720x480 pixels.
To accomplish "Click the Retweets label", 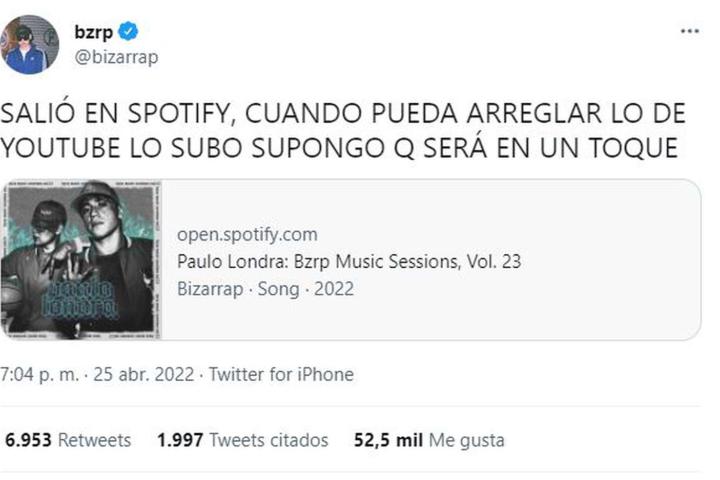I will tap(95, 440).
